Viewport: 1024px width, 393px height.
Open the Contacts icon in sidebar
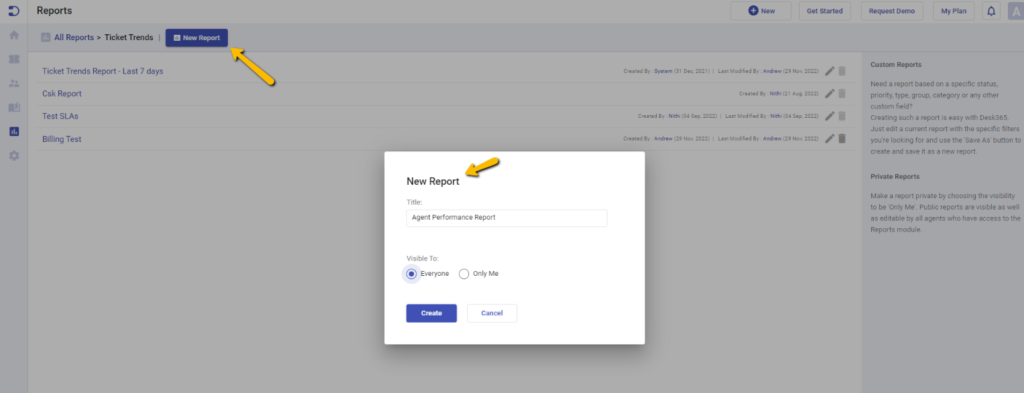point(14,84)
